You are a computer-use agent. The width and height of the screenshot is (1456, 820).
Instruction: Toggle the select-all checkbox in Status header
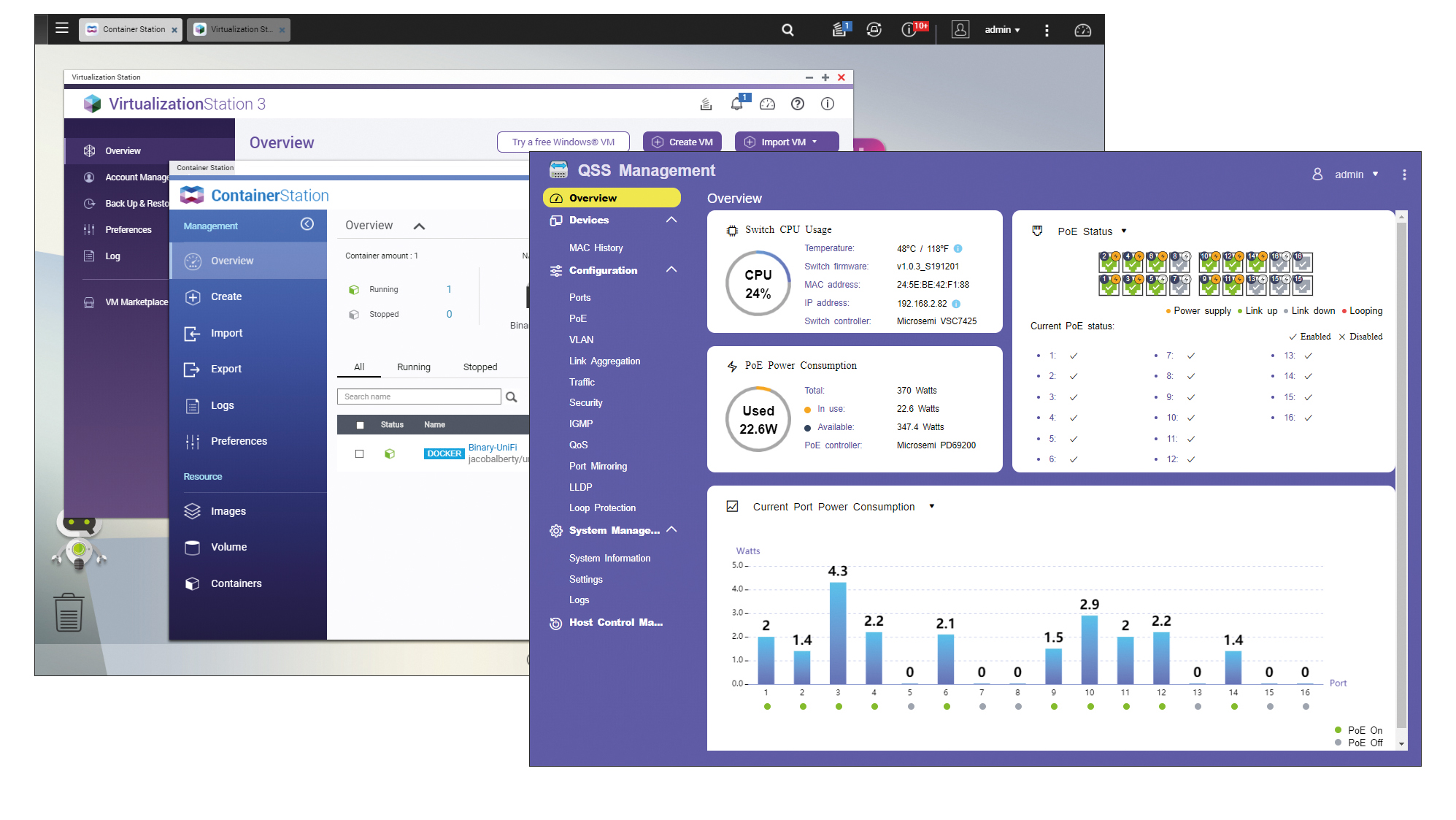pyautogui.click(x=360, y=425)
